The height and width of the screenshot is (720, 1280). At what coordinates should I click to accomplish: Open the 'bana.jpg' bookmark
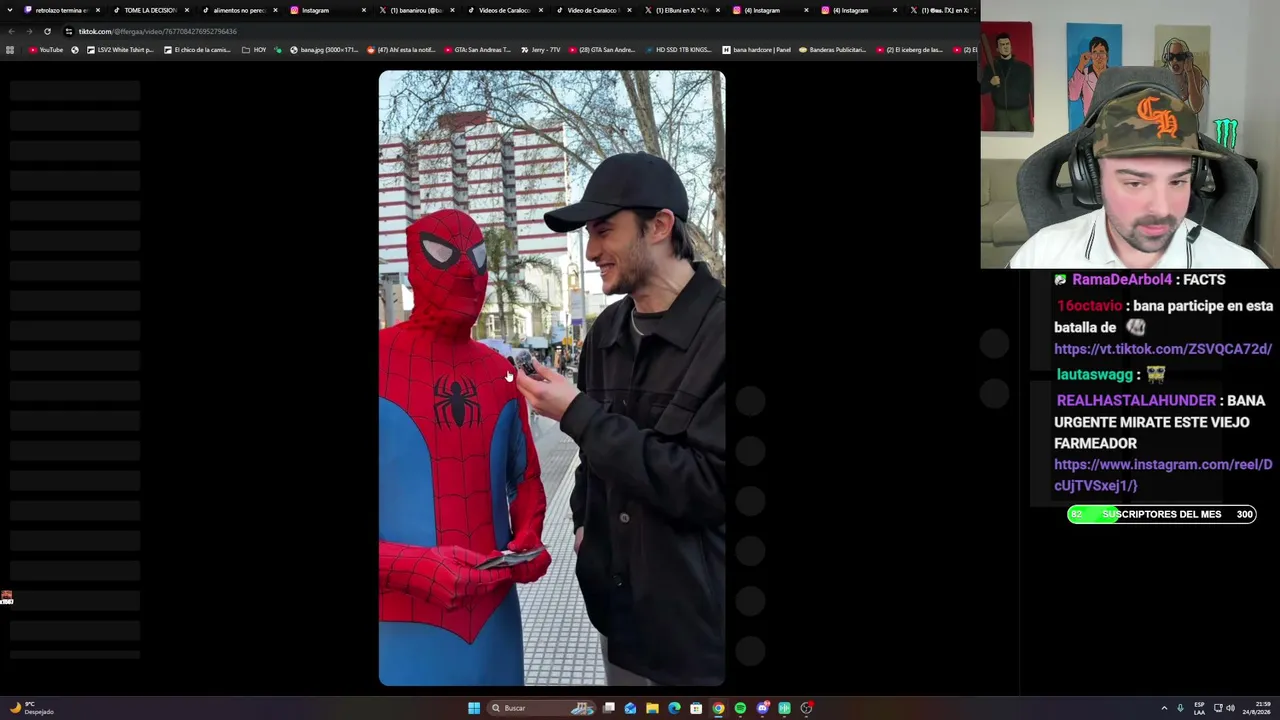[x=323, y=49]
